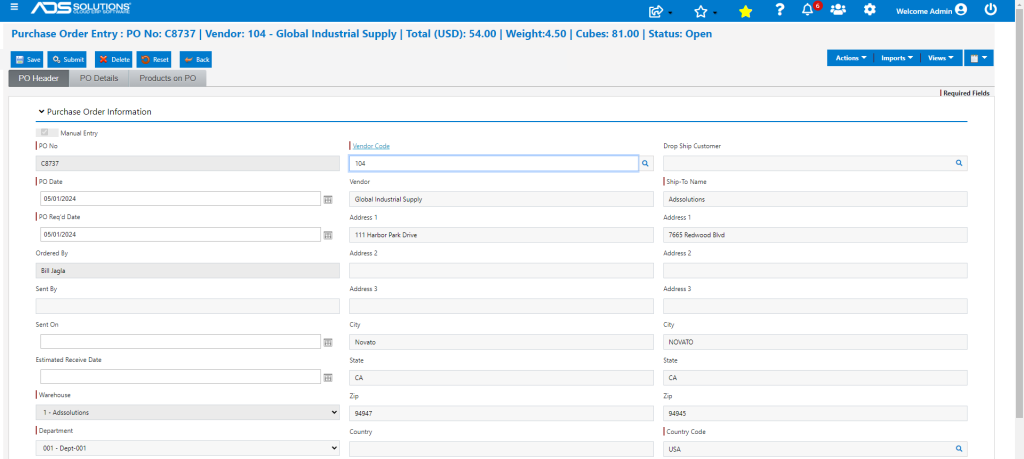Open the Actions dropdown menu
Image resolution: width=1024 pixels, height=459 pixels.
tap(851, 58)
